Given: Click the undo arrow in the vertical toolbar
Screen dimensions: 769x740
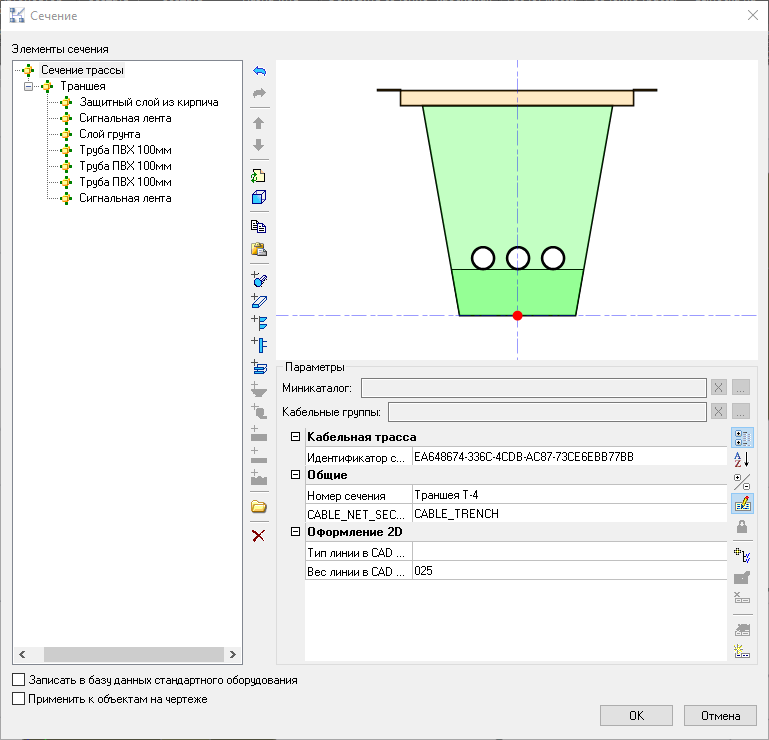Looking at the screenshot, I should click(x=259, y=72).
